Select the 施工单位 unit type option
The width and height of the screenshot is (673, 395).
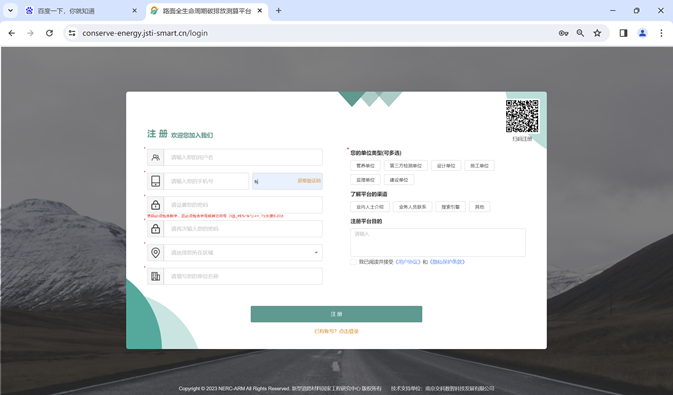coord(479,166)
